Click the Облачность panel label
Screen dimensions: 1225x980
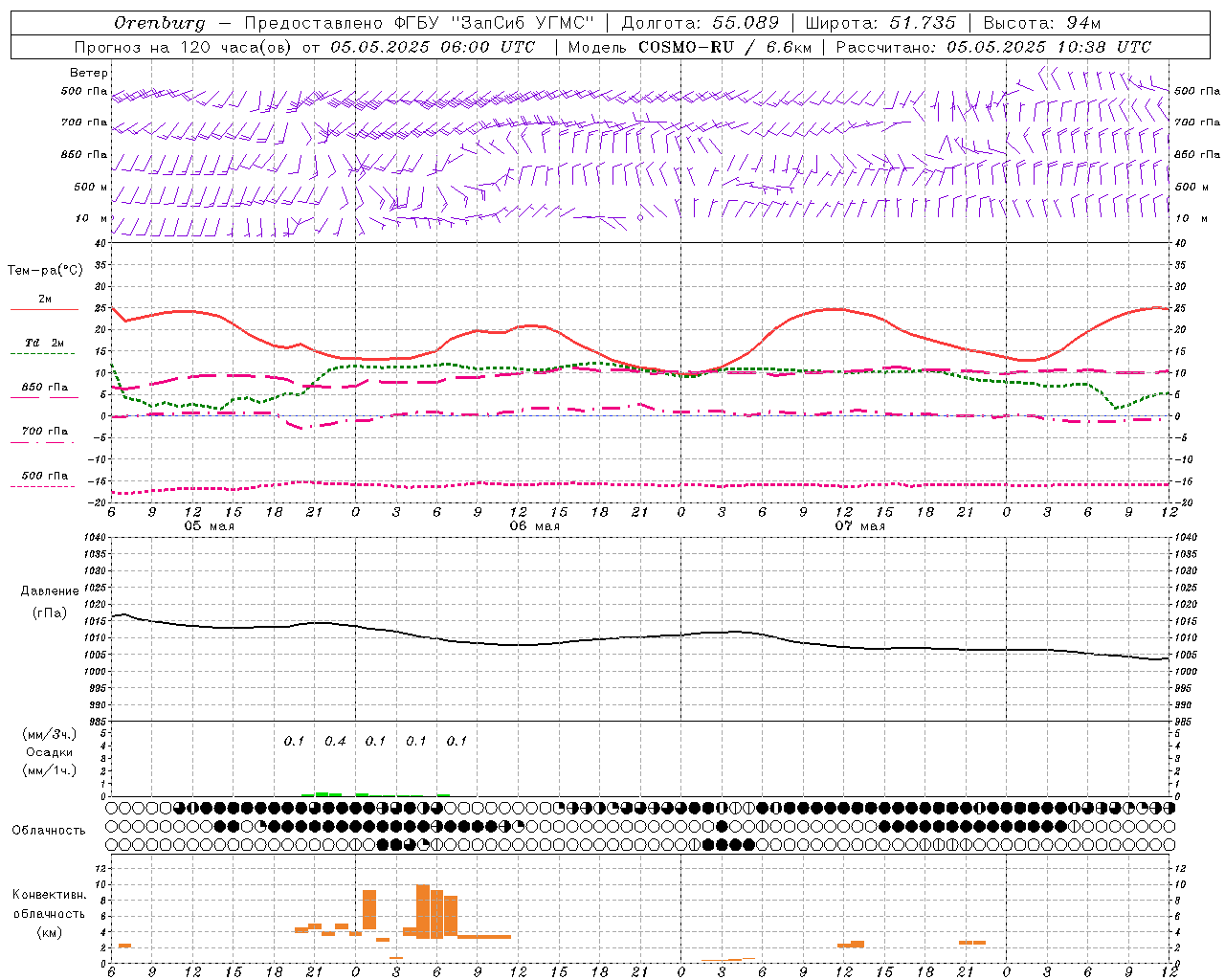click(x=49, y=830)
